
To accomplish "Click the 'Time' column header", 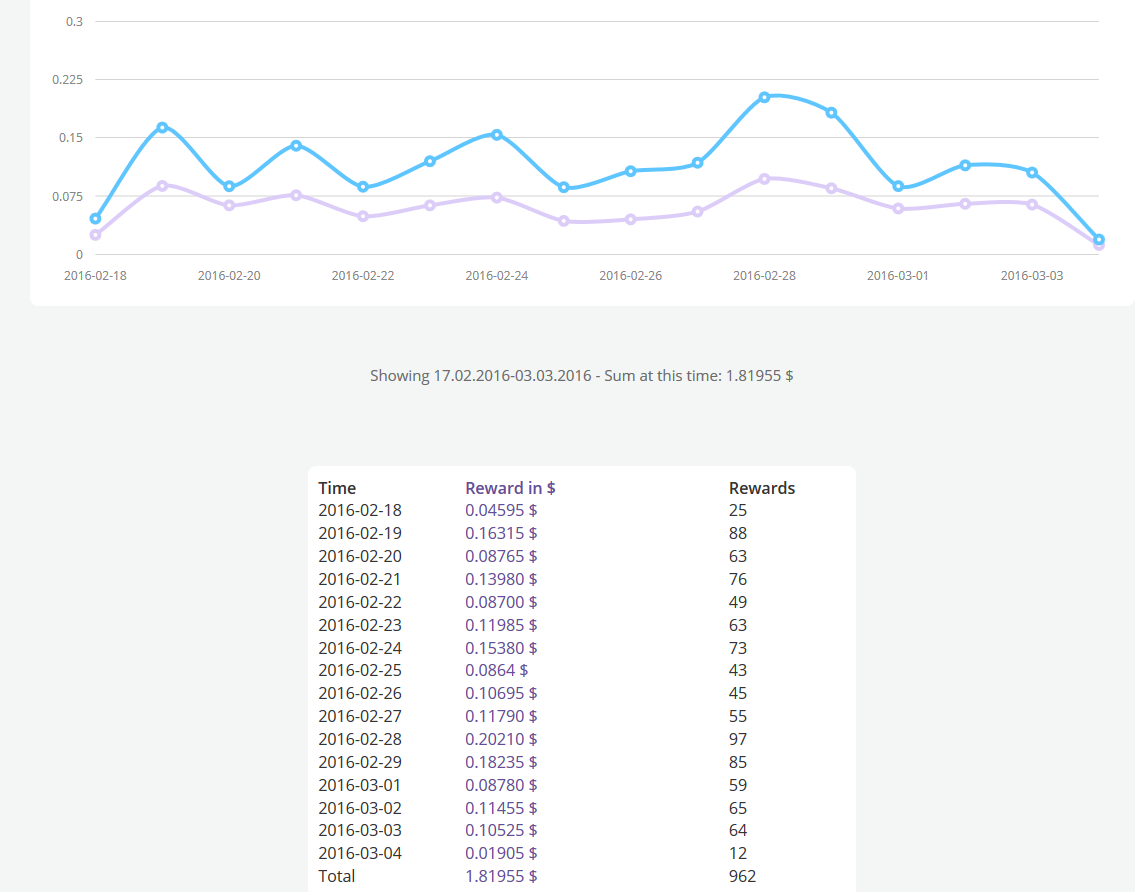I will (x=337, y=488).
